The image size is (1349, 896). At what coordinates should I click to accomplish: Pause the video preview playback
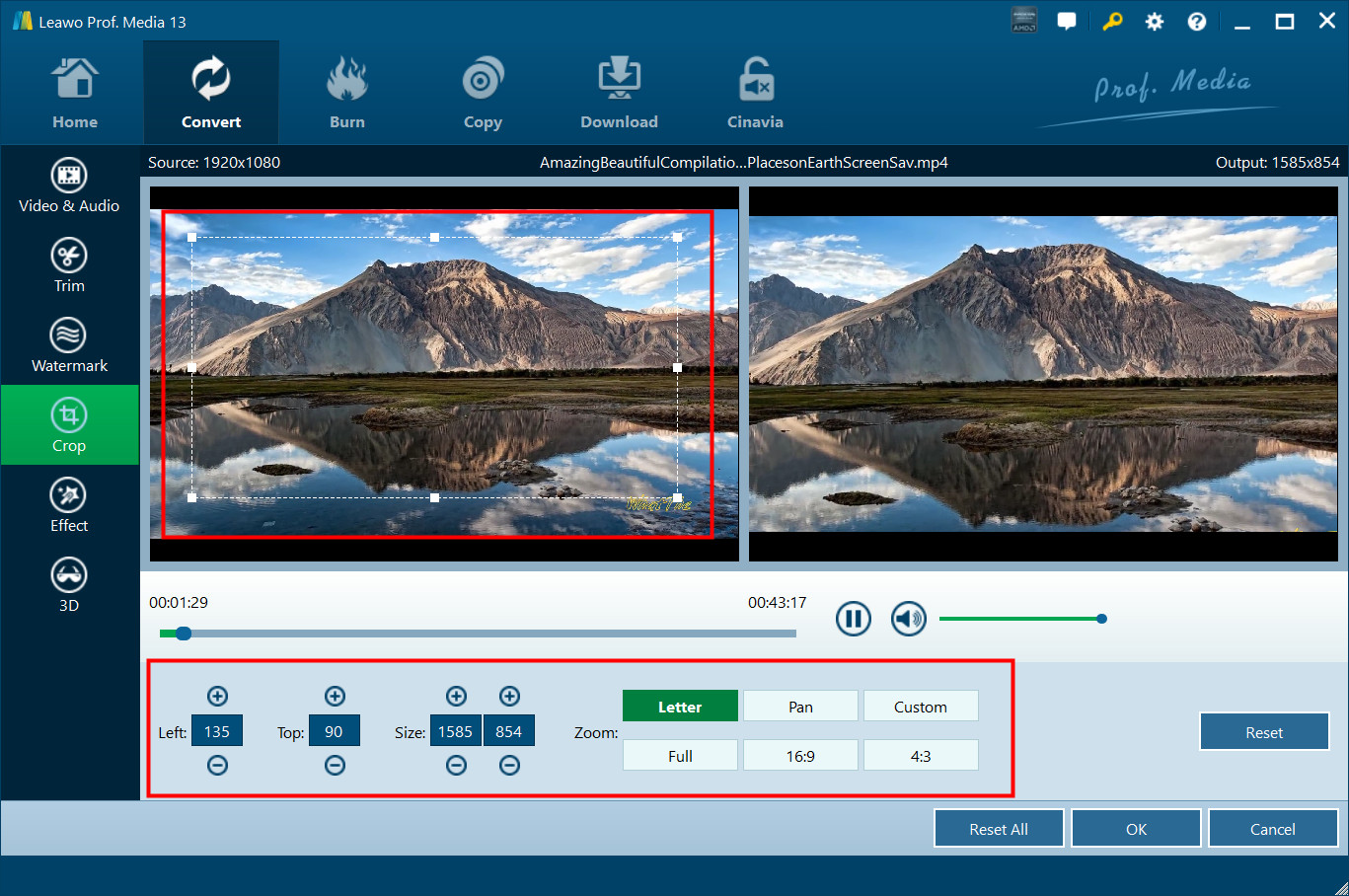(853, 619)
